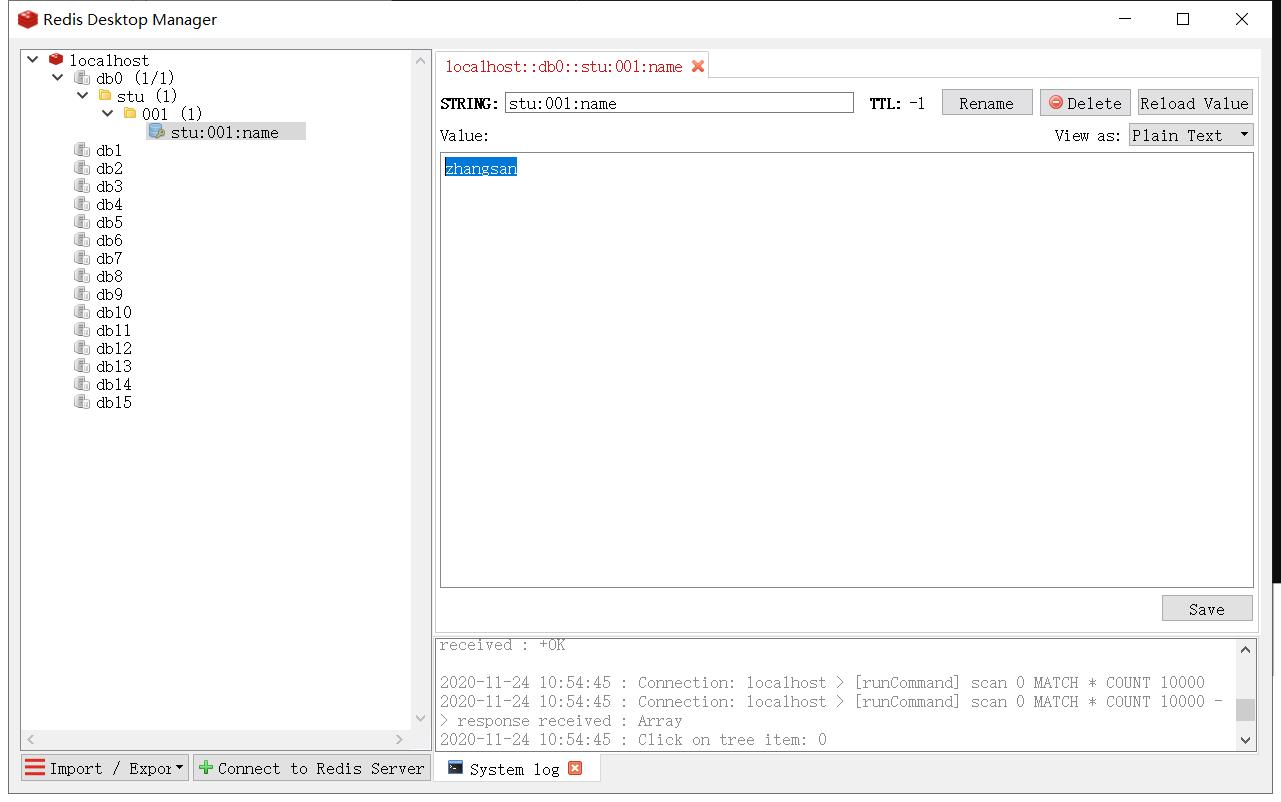Click the db9 database icon
Viewport: 1281px width, 802px height.
point(82,294)
